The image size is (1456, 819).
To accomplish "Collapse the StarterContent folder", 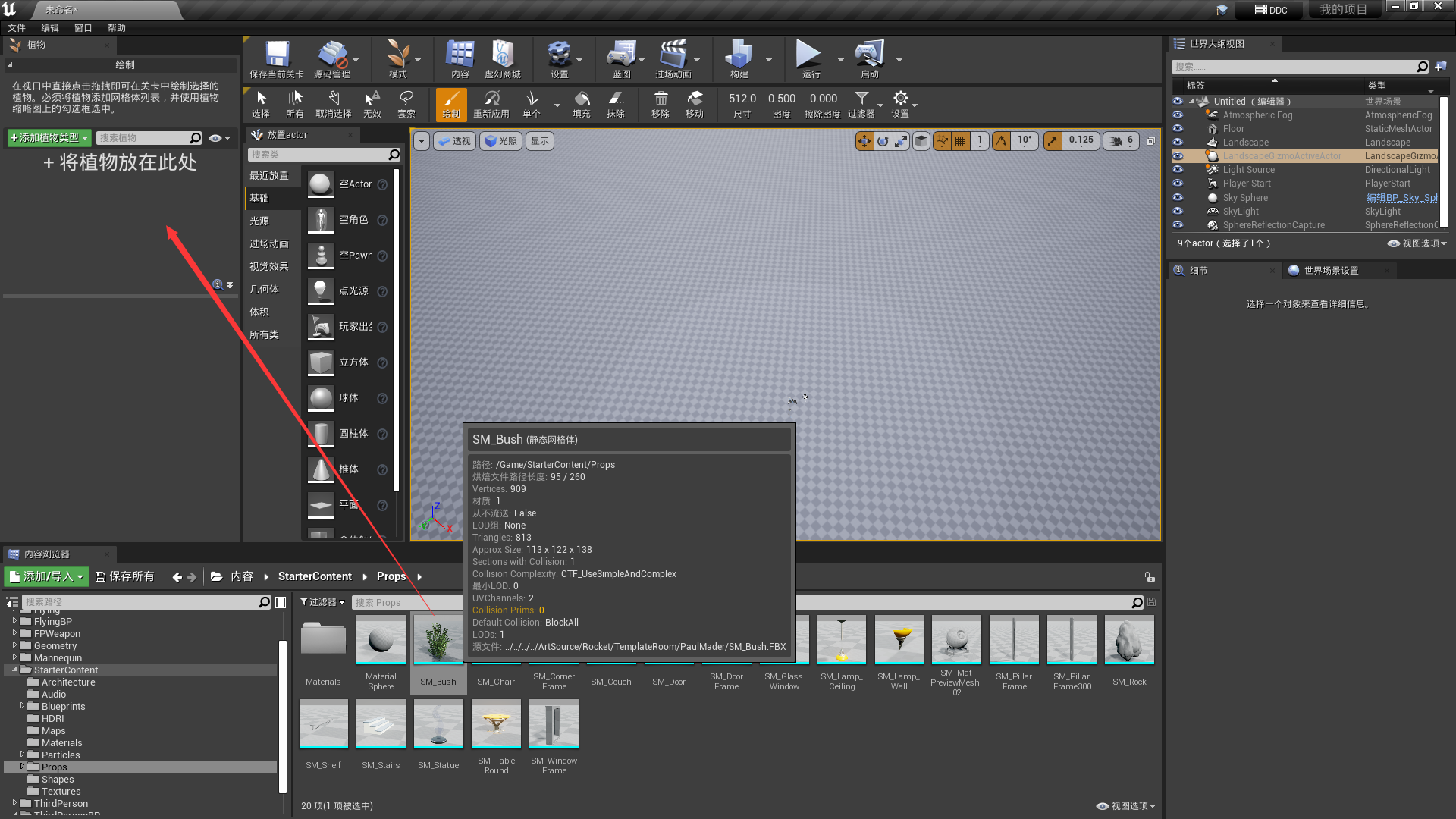I will (x=14, y=670).
